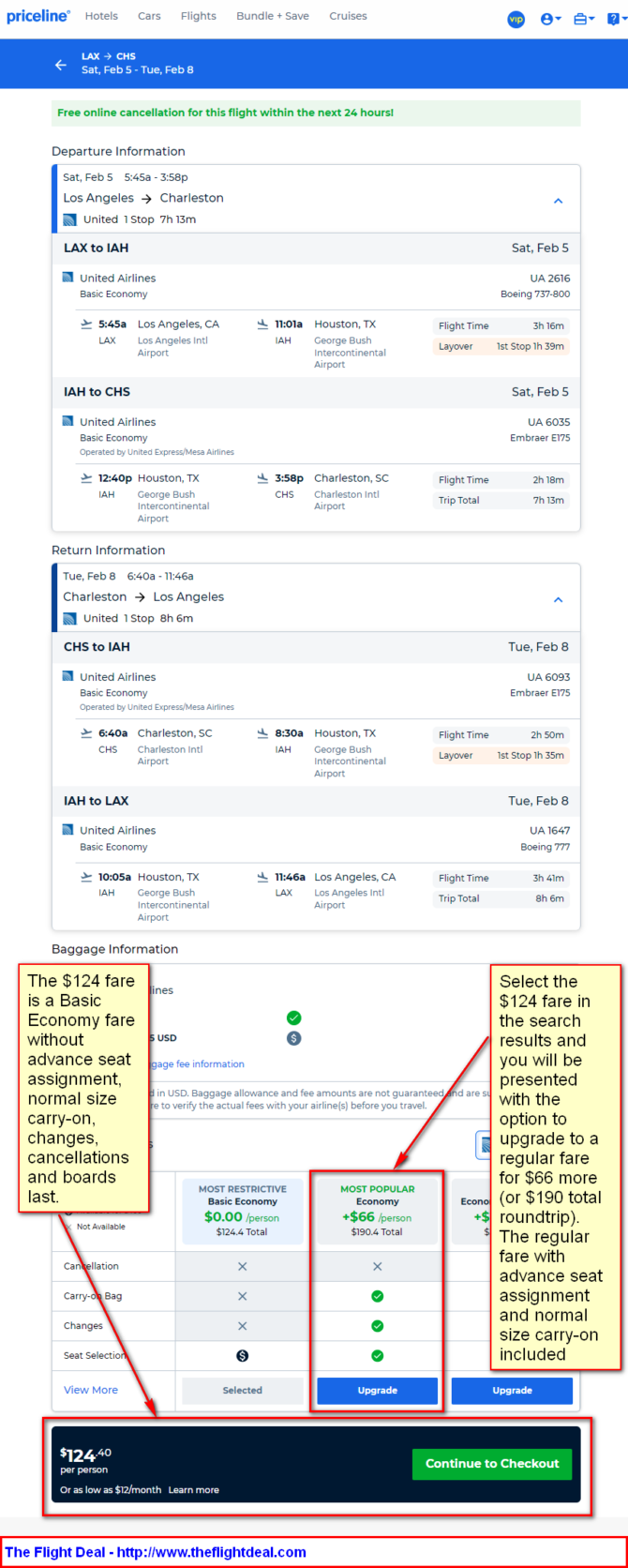Click Trip Total 7h 13m
The width and height of the screenshot is (628, 1568).
pyautogui.click(x=501, y=500)
